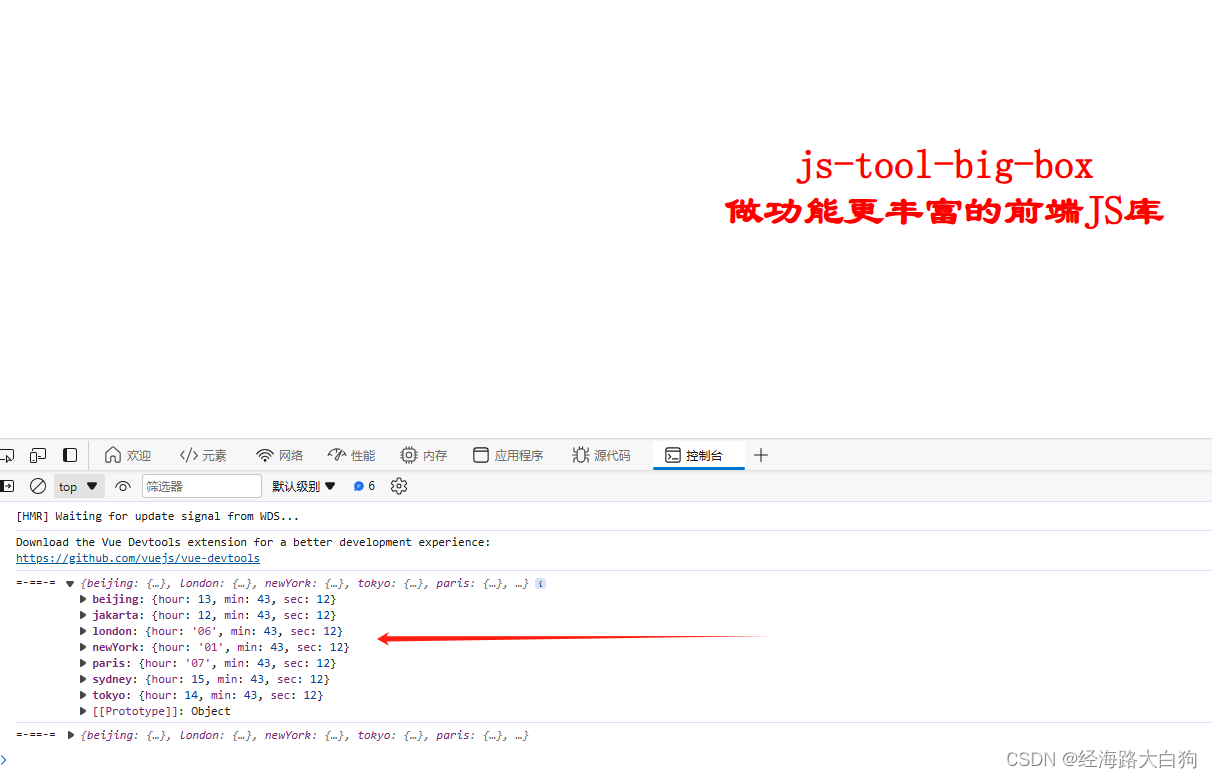This screenshot has height=778, width=1212.
Task: Open the 默认级别 log level dropdown
Action: pyautogui.click(x=304, y=486)
